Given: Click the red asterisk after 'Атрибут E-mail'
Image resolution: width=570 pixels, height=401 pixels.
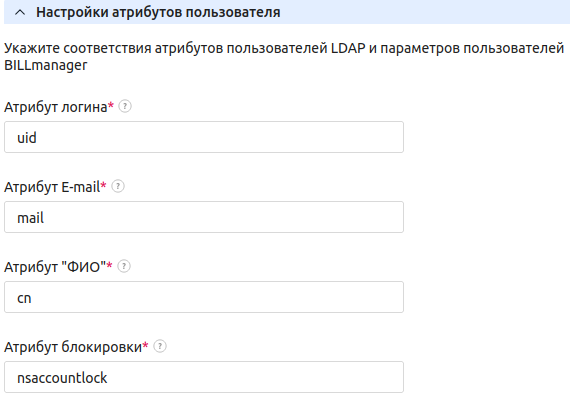Looking at the screenshot, I should [104, 185].
